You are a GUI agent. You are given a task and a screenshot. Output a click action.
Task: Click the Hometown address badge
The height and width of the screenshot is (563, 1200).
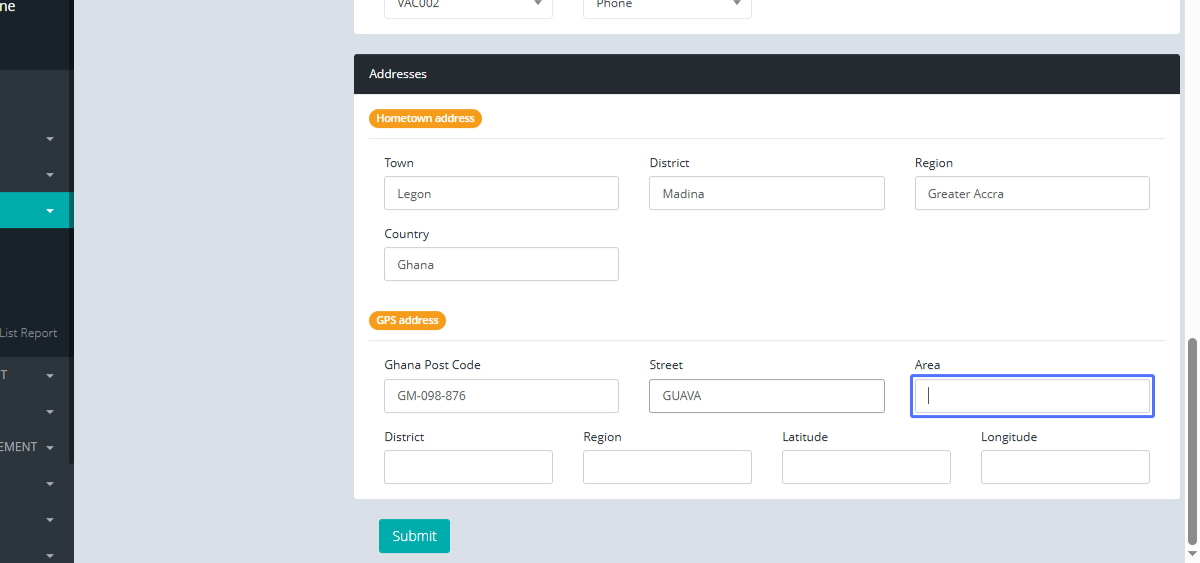point(425,118)
